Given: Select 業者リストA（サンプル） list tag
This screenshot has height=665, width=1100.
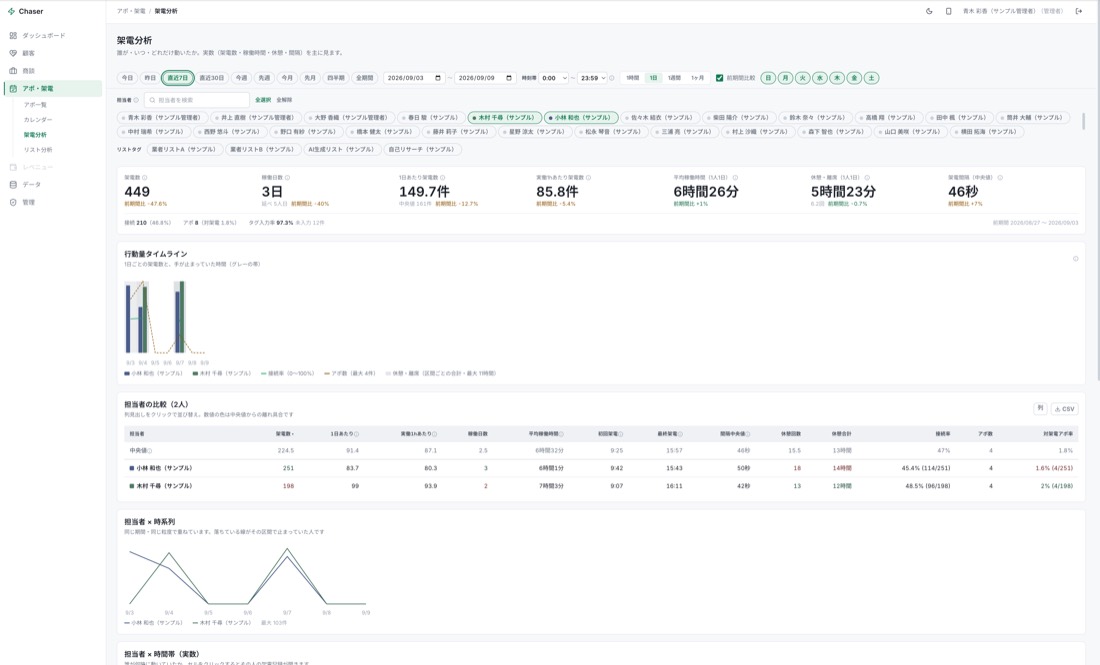Looking at the screenshot, I should (185, 149).
